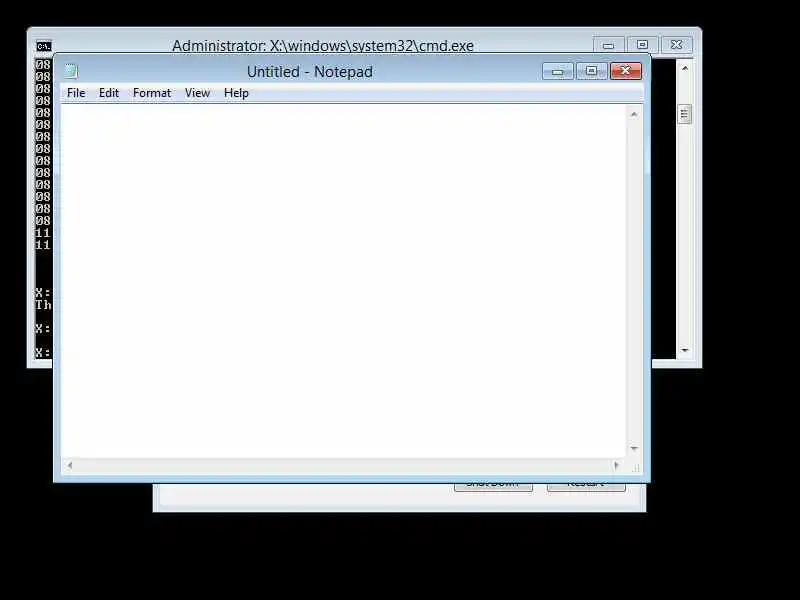Click cmd.exe scrollbar down arrow
This screenshot has height=600, width=800.
(685, 350)
